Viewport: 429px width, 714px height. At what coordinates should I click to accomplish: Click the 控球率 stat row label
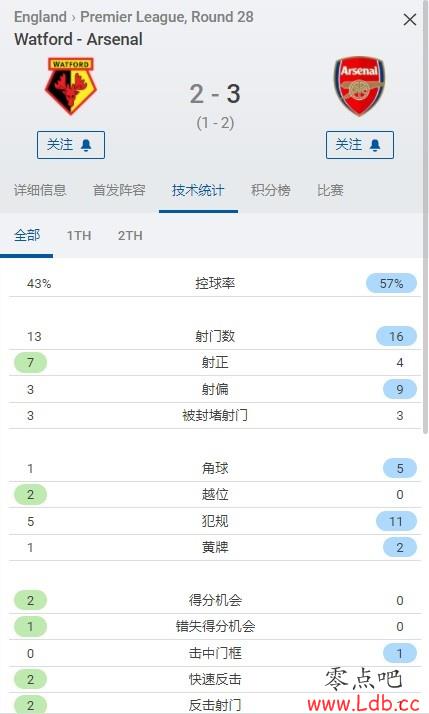point(215,283)
